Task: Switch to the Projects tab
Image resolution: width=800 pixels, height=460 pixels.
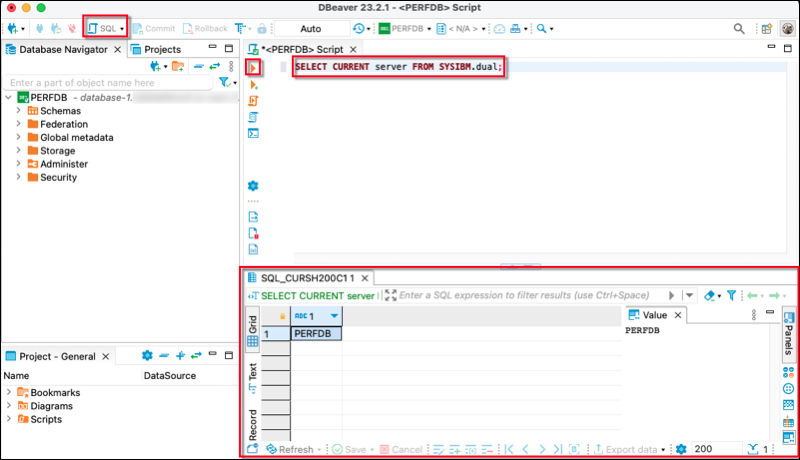Action: [x=162, y=49]
